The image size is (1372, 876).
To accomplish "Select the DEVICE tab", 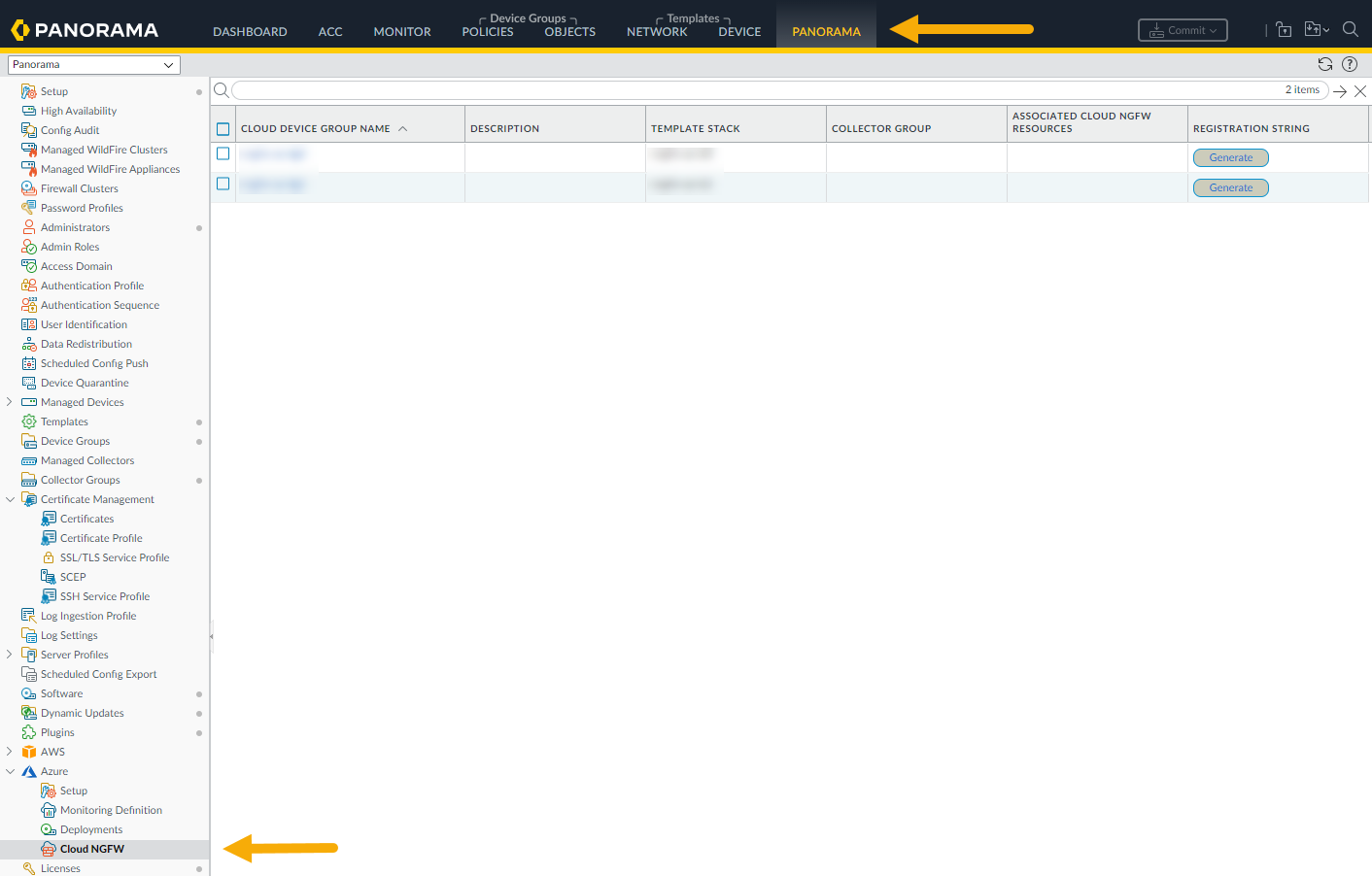I will click(739, 31).
